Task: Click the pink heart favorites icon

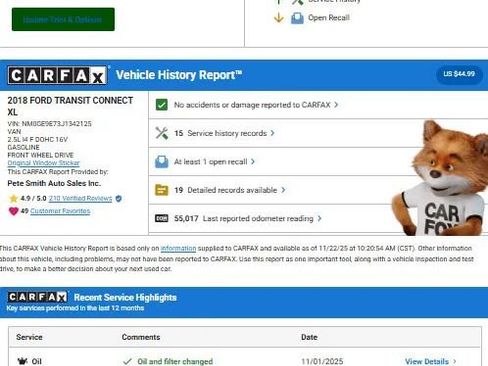Action: tap(13, 211)
